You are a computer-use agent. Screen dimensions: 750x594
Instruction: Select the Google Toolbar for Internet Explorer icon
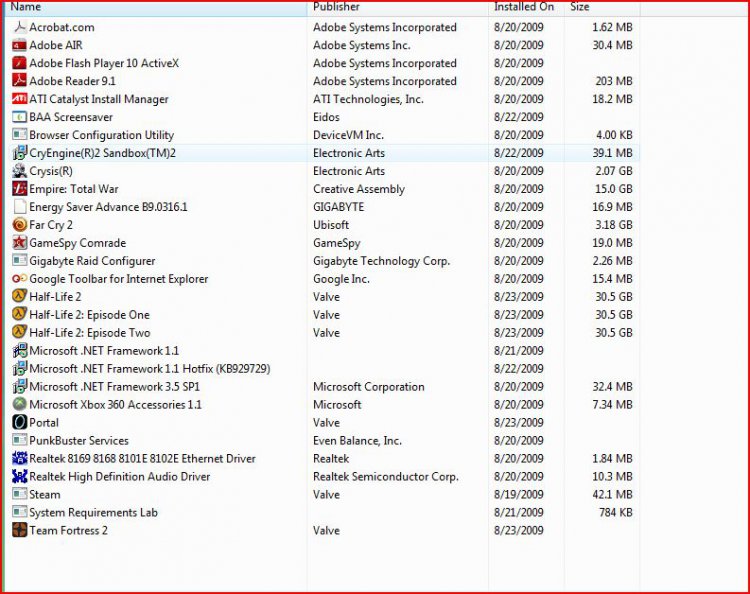coord(20,279)
